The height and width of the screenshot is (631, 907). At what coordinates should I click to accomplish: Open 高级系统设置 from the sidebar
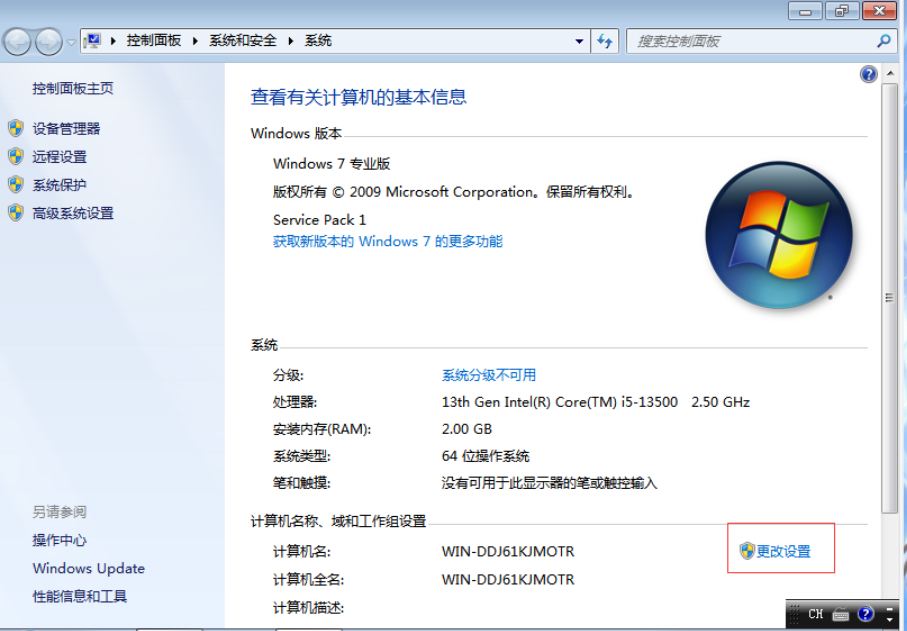tap(73, 213)
